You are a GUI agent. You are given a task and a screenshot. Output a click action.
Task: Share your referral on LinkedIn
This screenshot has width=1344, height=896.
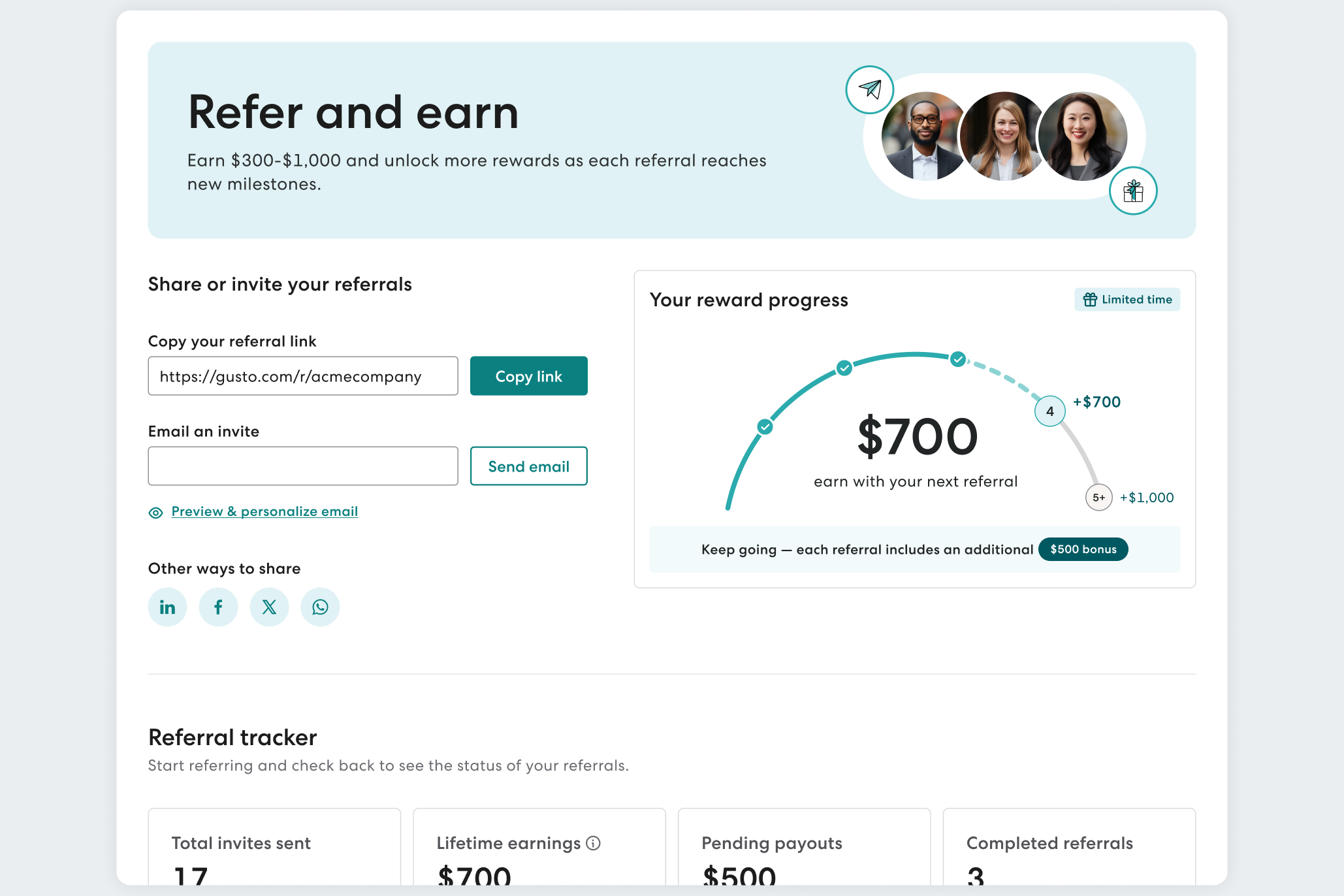[x=167, y=607]
